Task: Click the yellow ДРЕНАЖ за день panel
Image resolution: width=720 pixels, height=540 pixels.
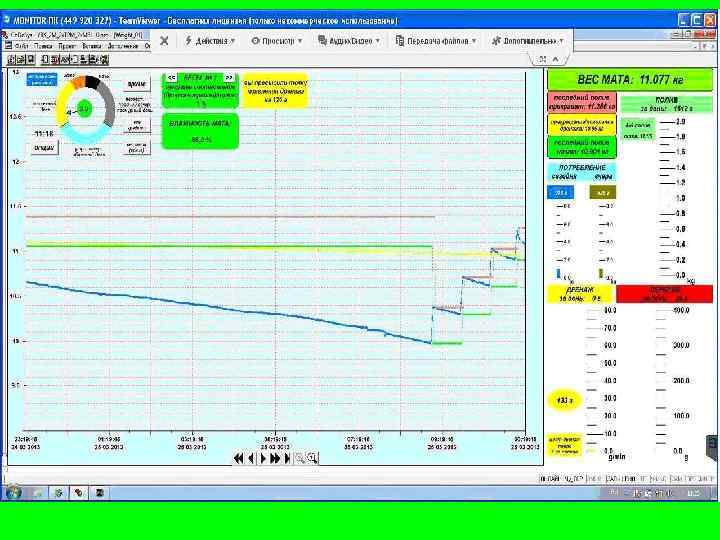Action: pyautogui.click(x=580, y=294)
